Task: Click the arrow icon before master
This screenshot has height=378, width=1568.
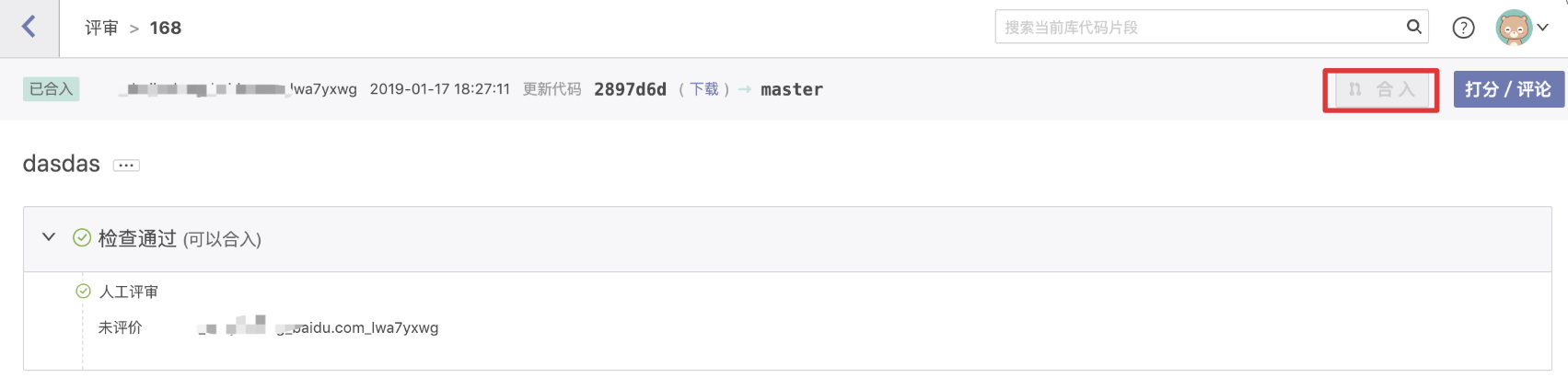Action: [x=745, y=89]
